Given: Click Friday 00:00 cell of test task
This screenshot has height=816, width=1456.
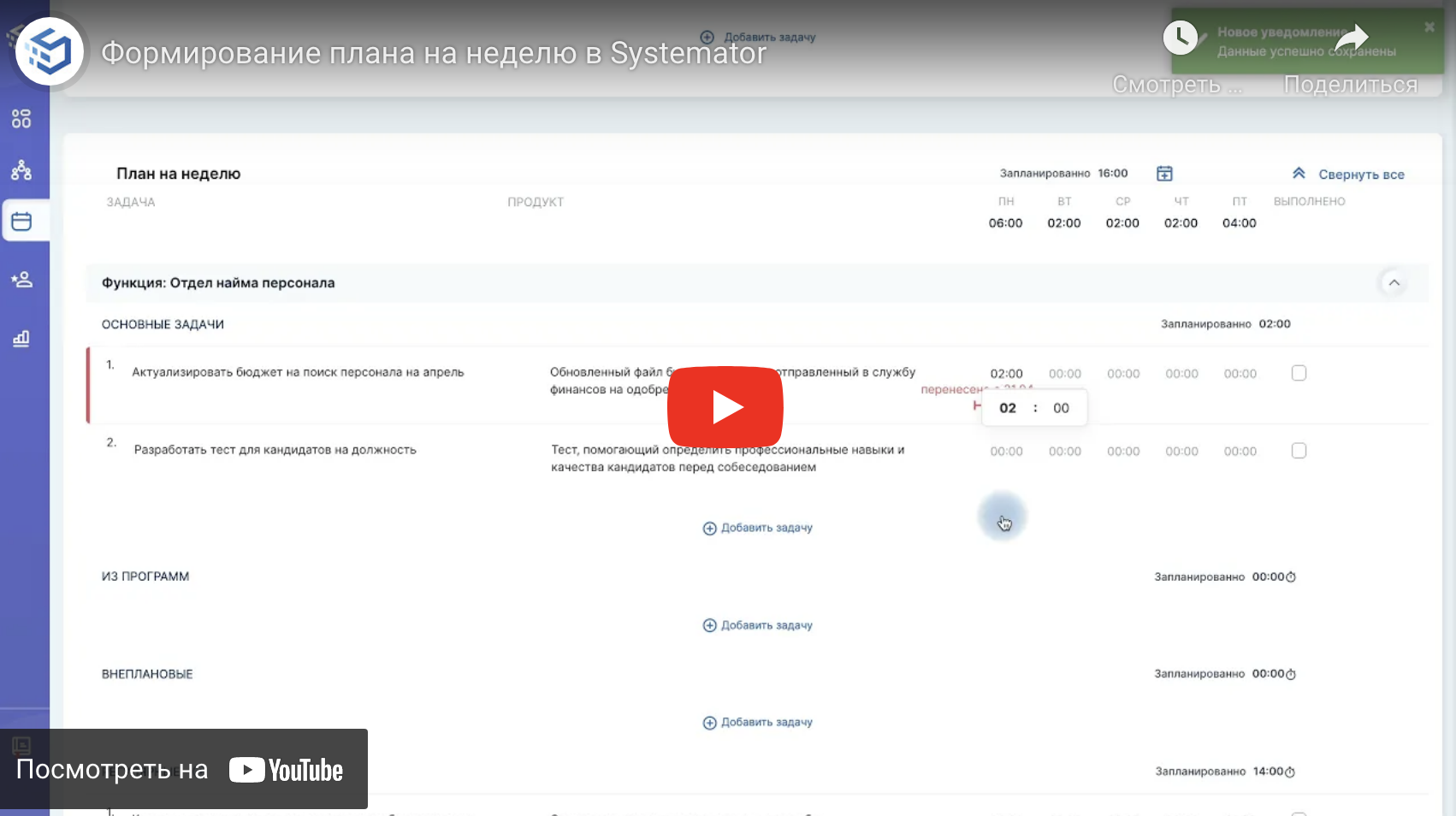Looking at the screenshot, I should pos(1240,452).
